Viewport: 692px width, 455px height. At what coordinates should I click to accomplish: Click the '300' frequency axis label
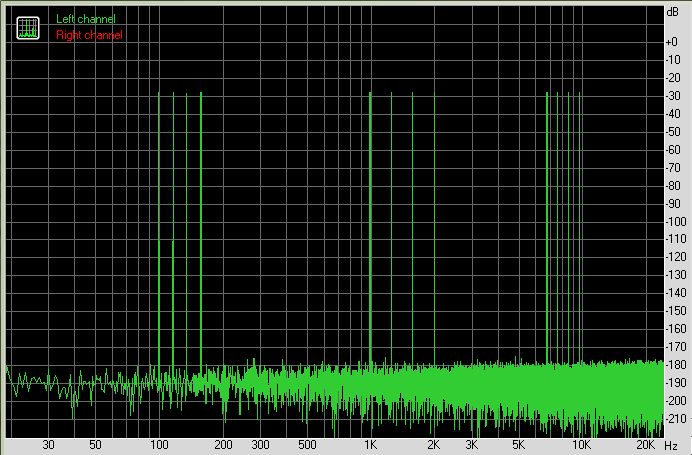(260, 445)
